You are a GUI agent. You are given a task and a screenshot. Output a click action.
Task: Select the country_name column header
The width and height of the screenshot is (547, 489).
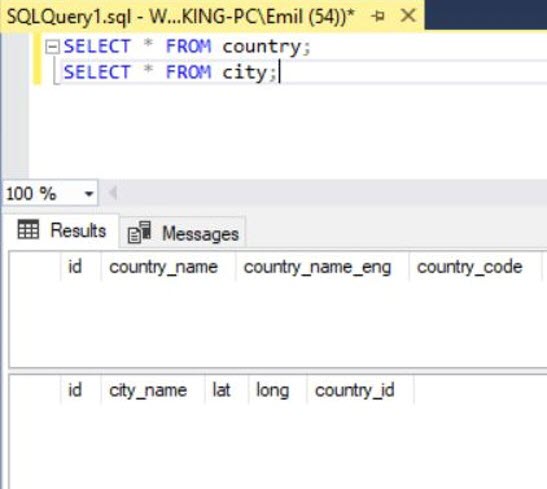(x=168, y=268)
